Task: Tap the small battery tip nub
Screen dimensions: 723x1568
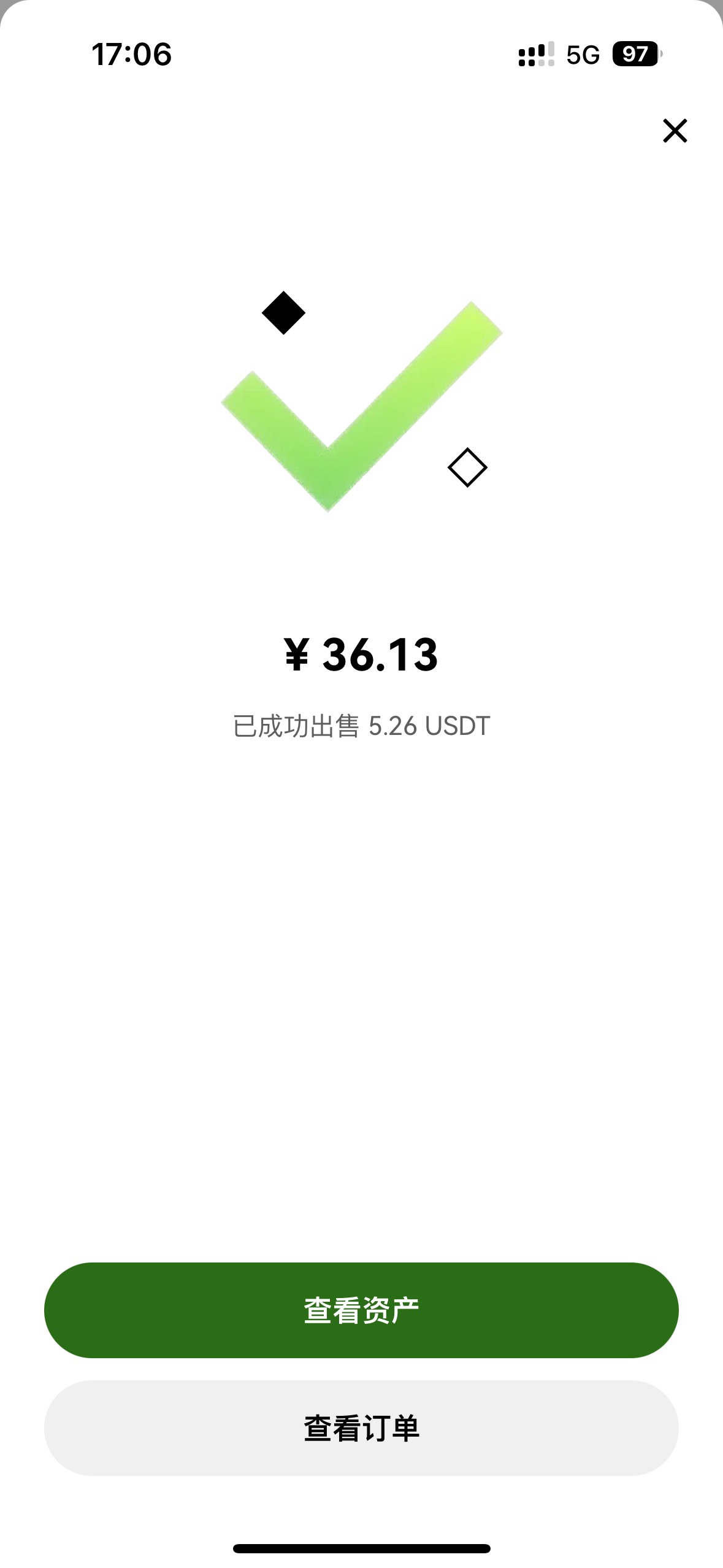Action: coord(661,54)
